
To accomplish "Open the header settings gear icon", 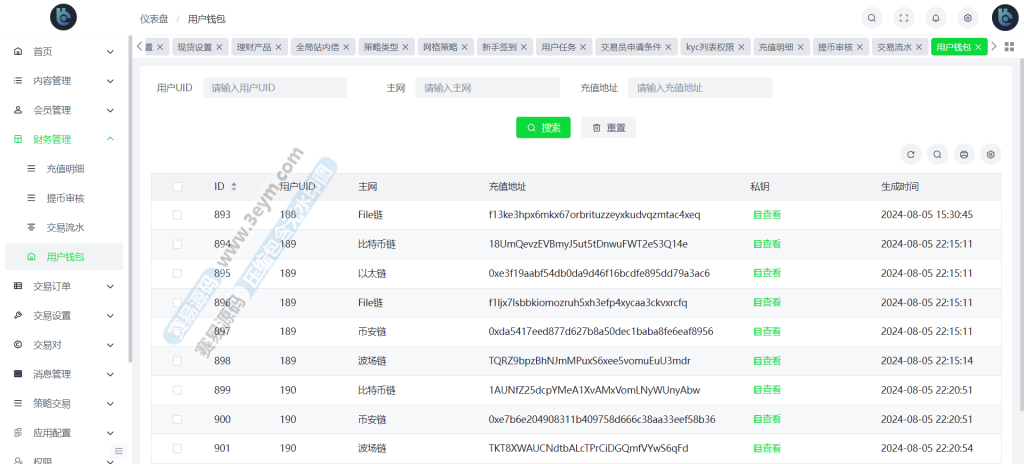I will click(x=967, y=17).
